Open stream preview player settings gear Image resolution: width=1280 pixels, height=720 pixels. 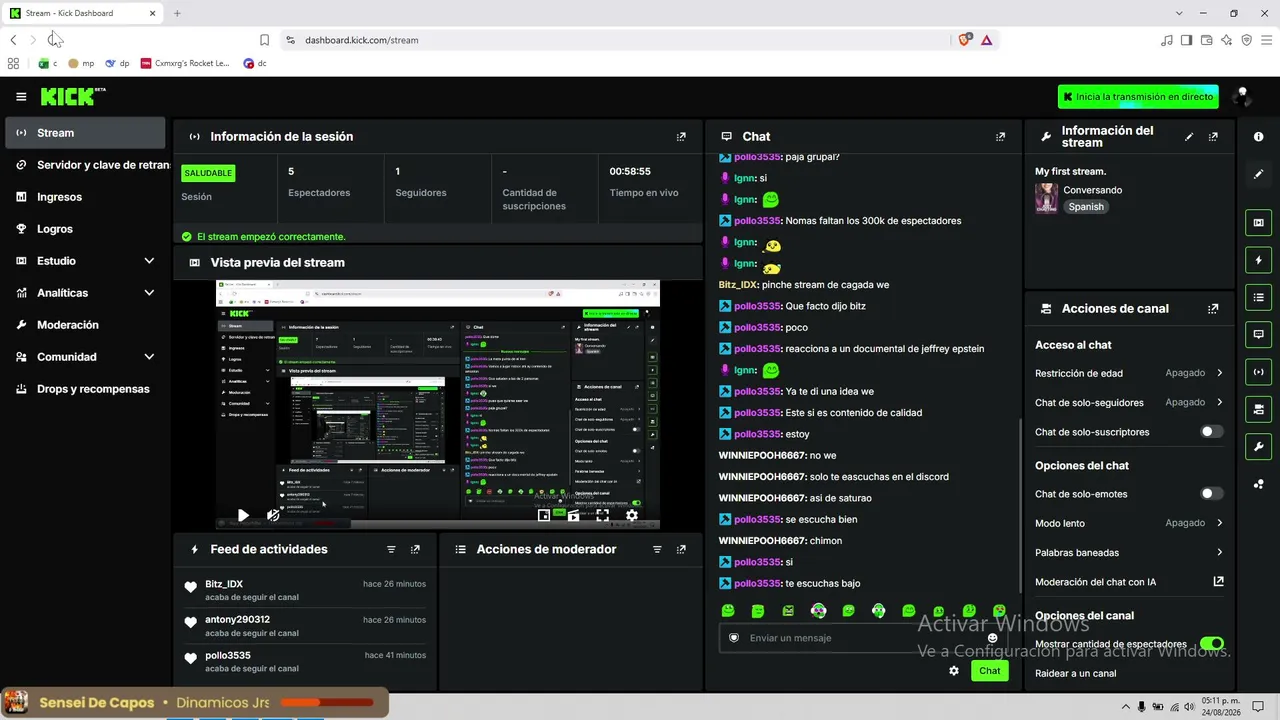click(x=631, y=516)
